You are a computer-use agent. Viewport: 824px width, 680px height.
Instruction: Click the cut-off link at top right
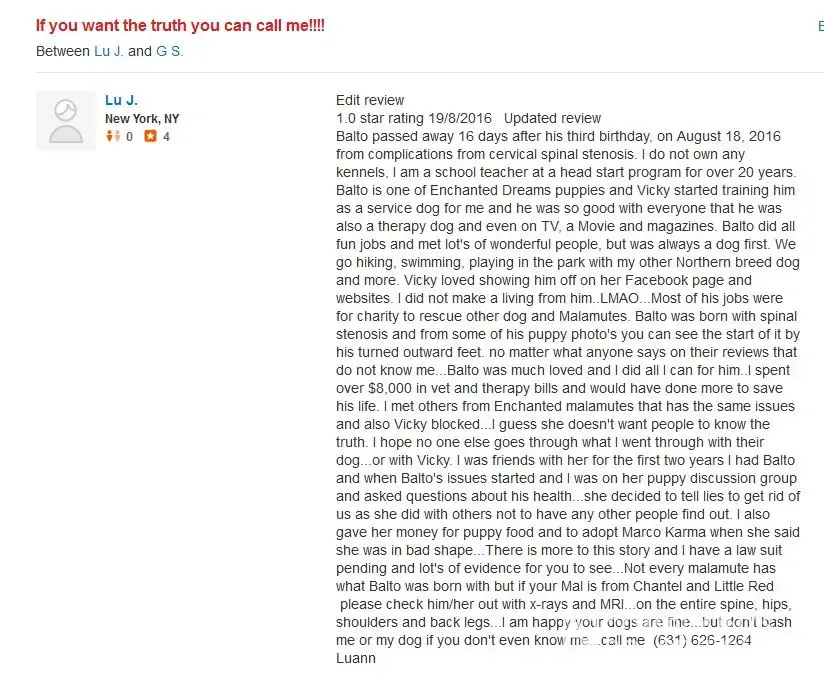(x=820, y=27)
